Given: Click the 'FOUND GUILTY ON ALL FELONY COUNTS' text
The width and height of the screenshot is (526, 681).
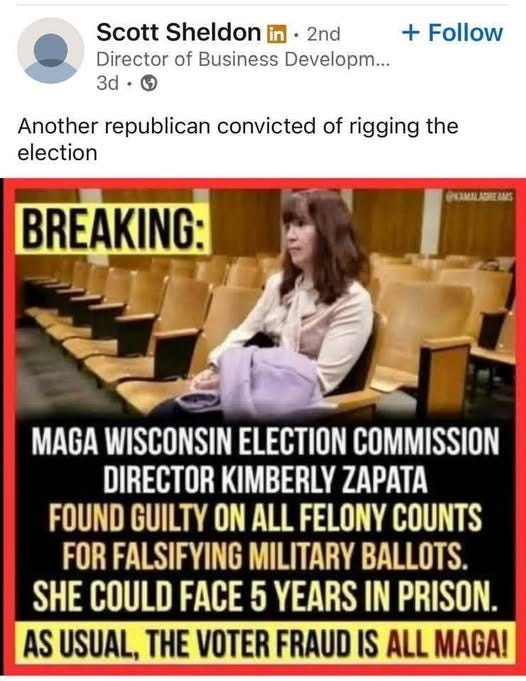Looking at the screenshot, I should (265, 517).
